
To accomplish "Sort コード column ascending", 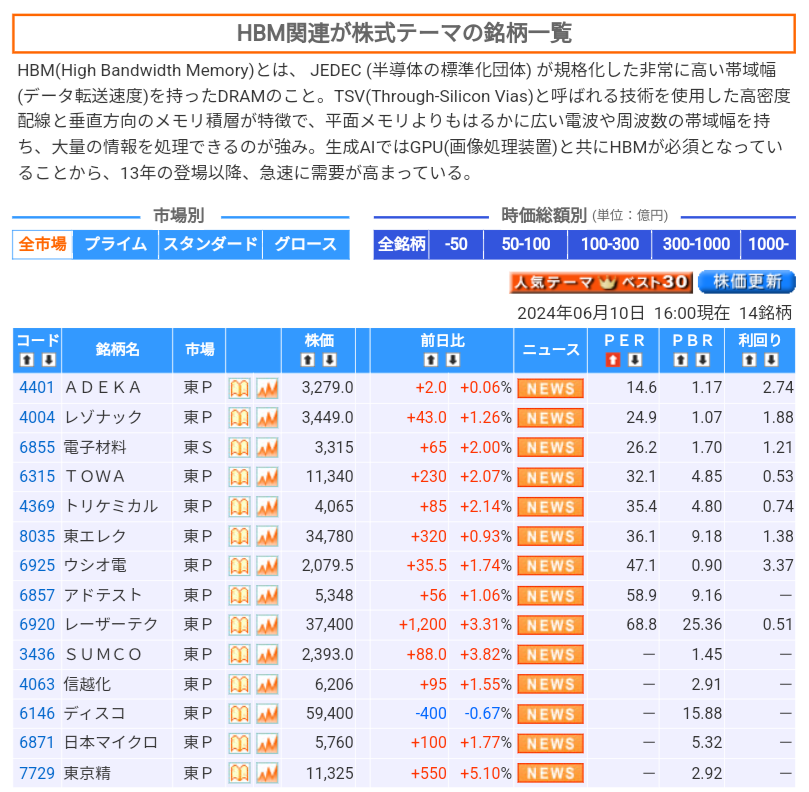I will (x=28, y=360).
